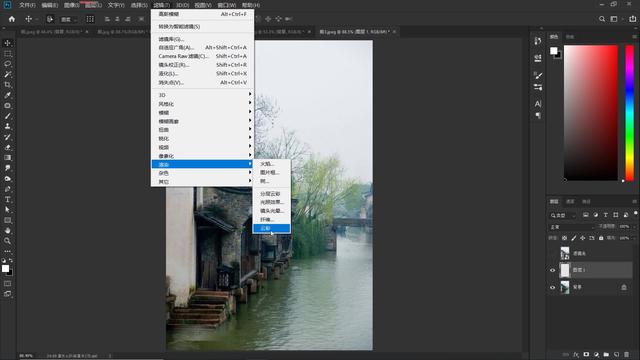Click inside the red color picker field
The height and width of the screenshot is (360, 640).
tap(591, 113)
